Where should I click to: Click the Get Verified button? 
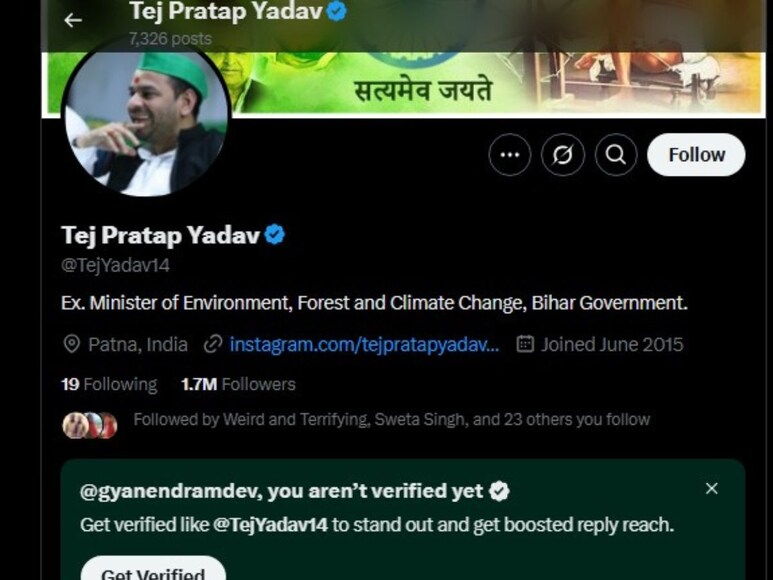pyautogui.click(x=153, y=569)
